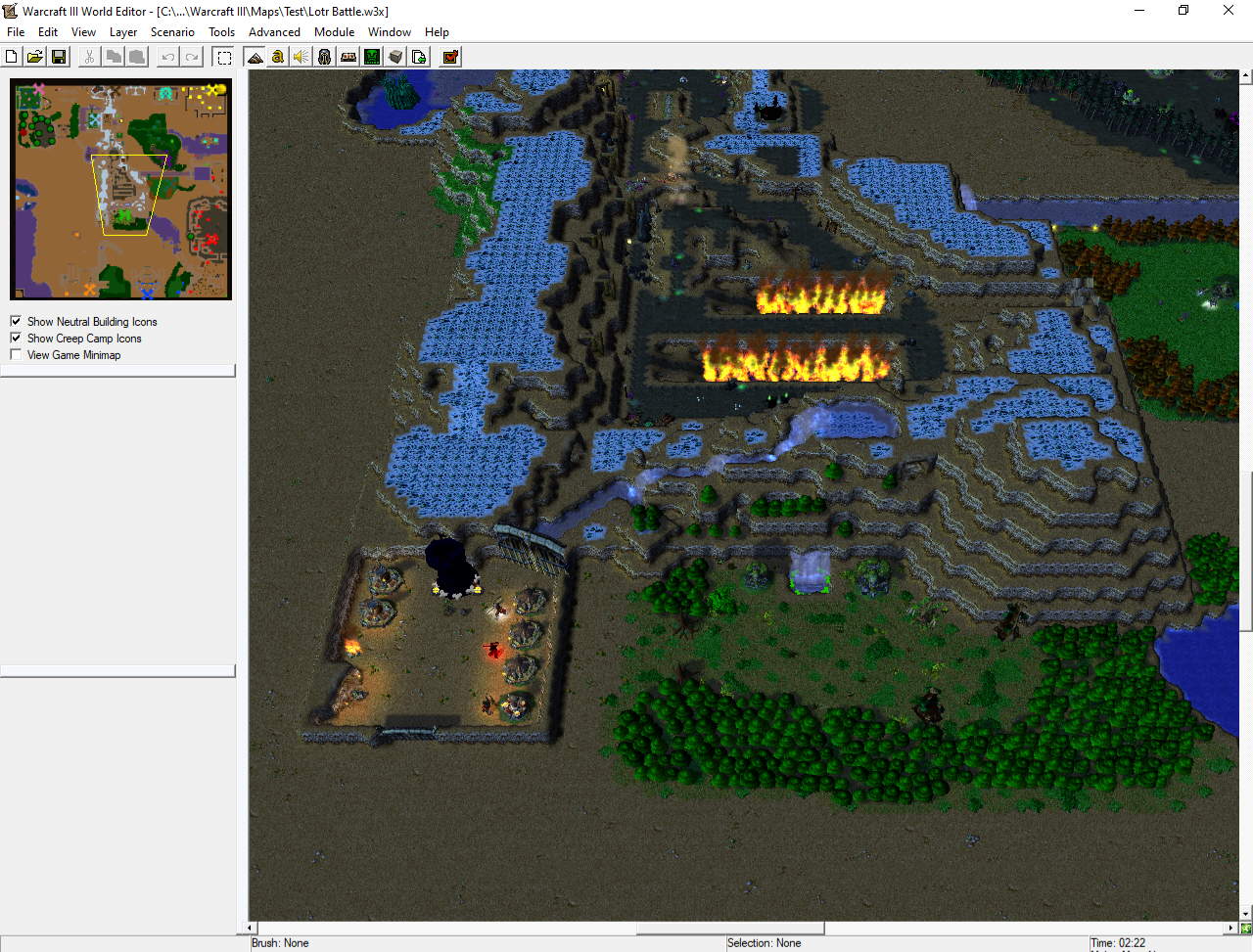The image size is (1253, 952).
Task: Open the Window menu
Action: (x=390, y=32)
